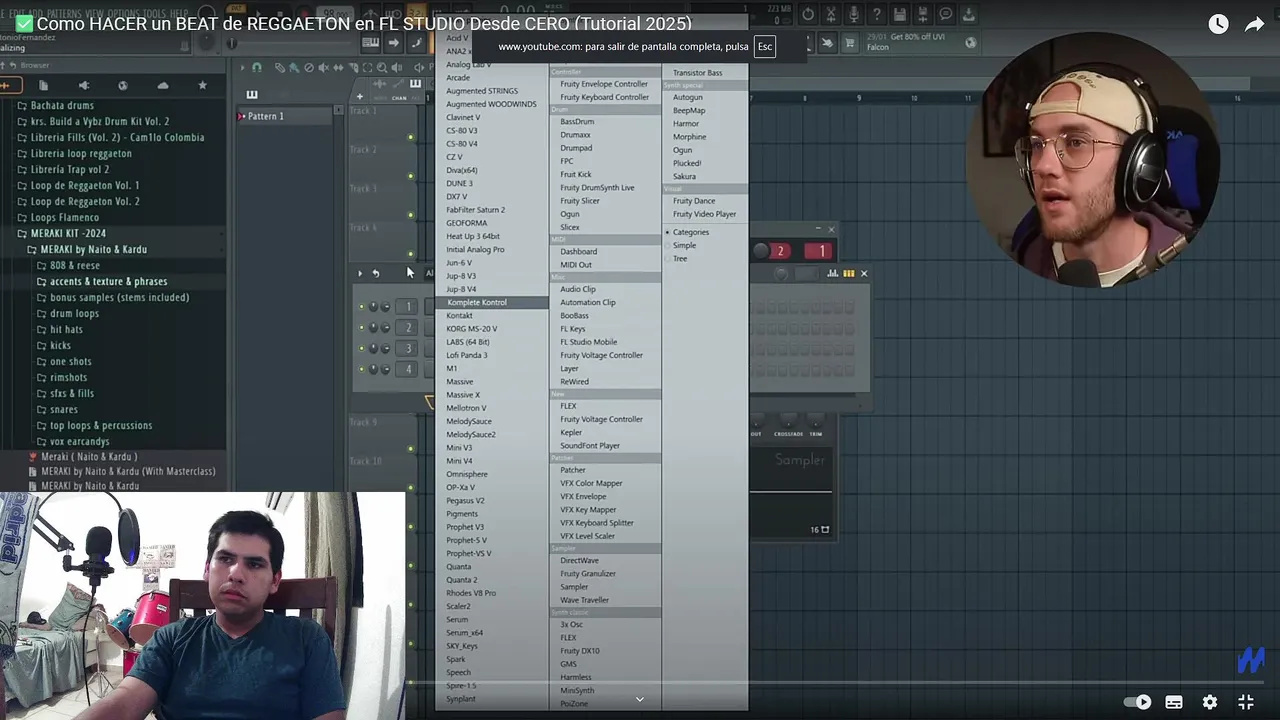Expand plugin menu bottom chevron arrow
Screen dimensions: 1280x720
point(640,699)
